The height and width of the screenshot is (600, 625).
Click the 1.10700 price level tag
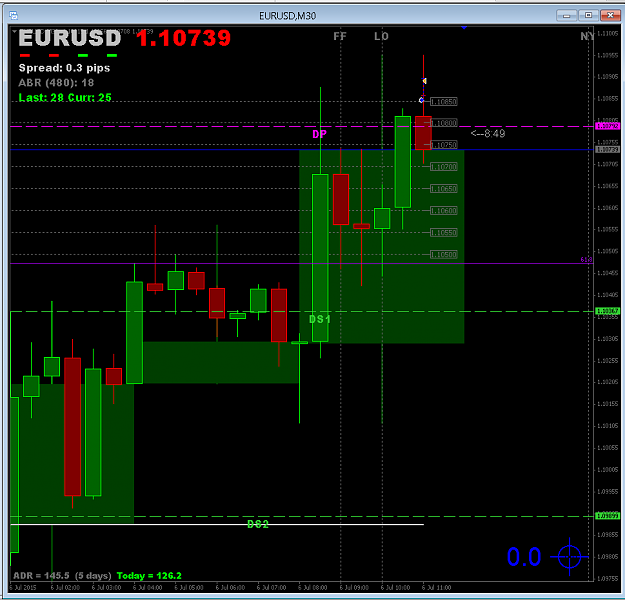444,167
